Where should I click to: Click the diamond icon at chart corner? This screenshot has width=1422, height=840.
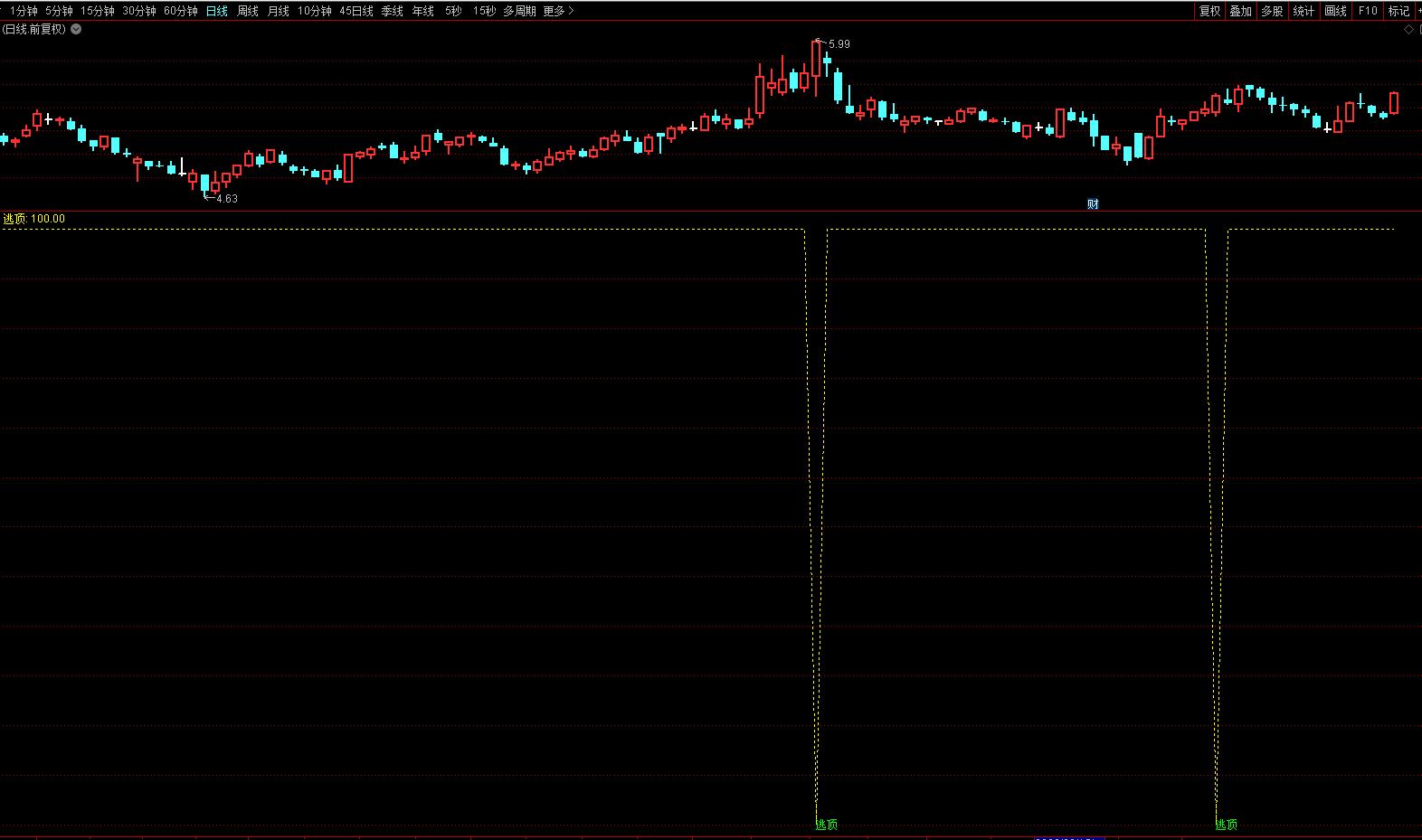pyautogui.click(x=1408, y=30)
